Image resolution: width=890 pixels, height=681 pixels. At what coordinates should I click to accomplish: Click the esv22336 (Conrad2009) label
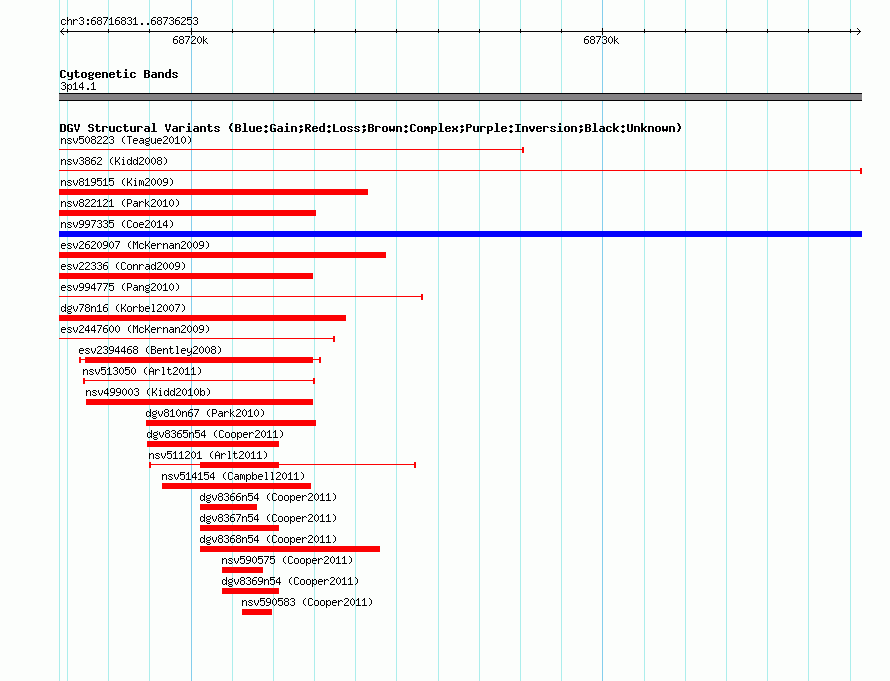point(123,266)
